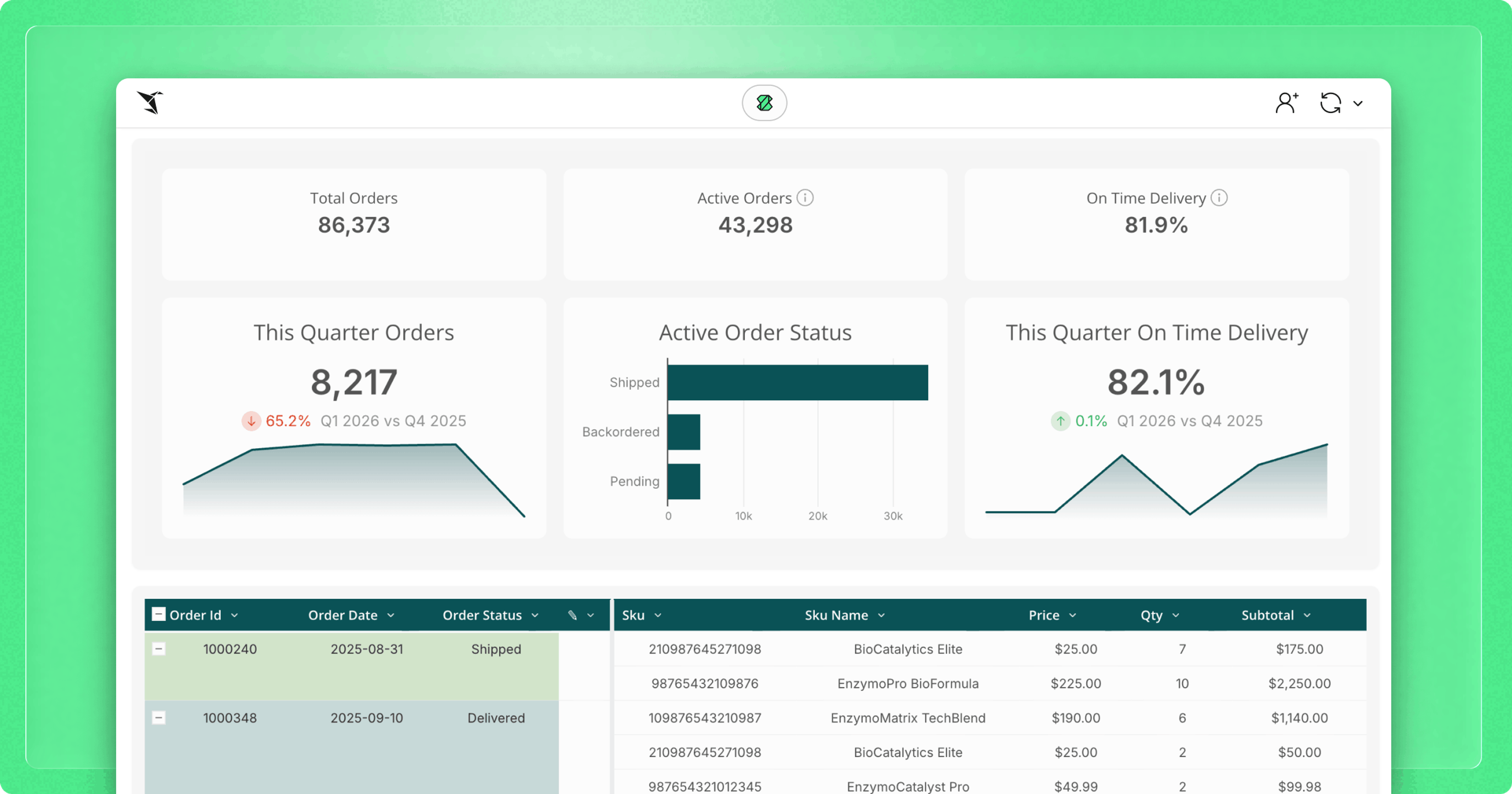Select order date cell 2025-08-31
Screen dimensions: 1512x794
pos(367,649)
